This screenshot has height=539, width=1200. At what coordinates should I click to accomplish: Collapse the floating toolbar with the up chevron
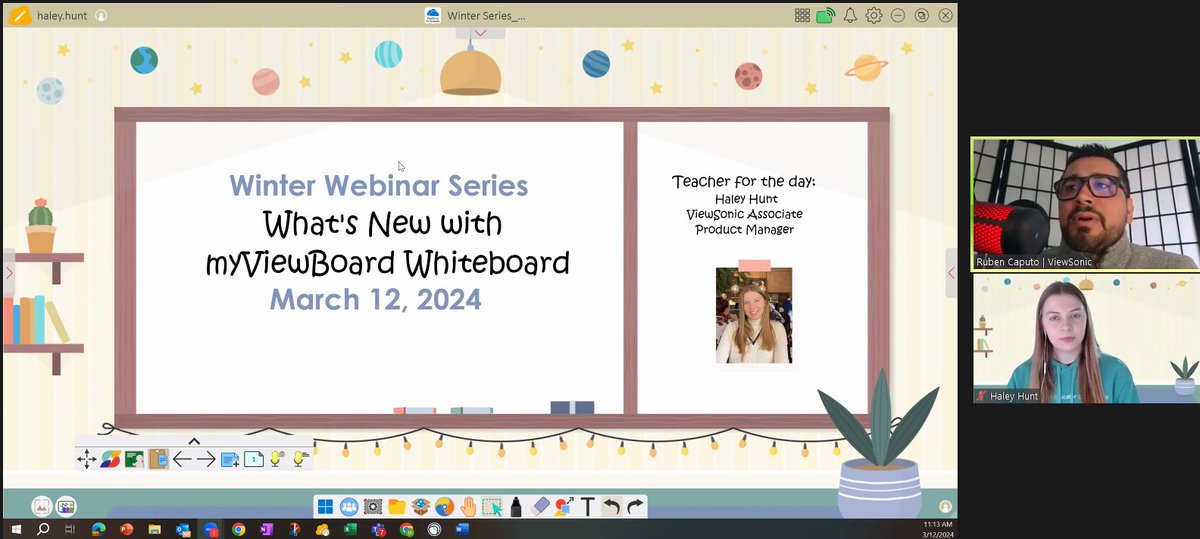click(x=194, y=441)
